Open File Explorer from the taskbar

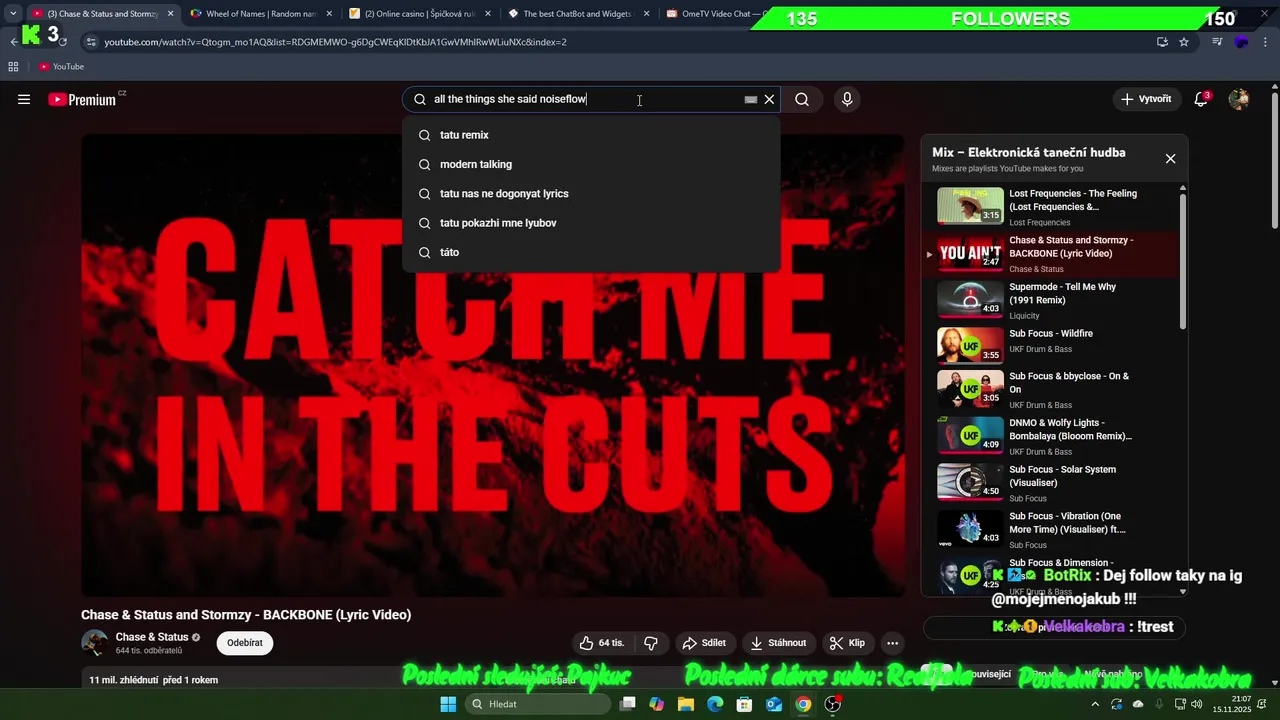click(686, 704)
